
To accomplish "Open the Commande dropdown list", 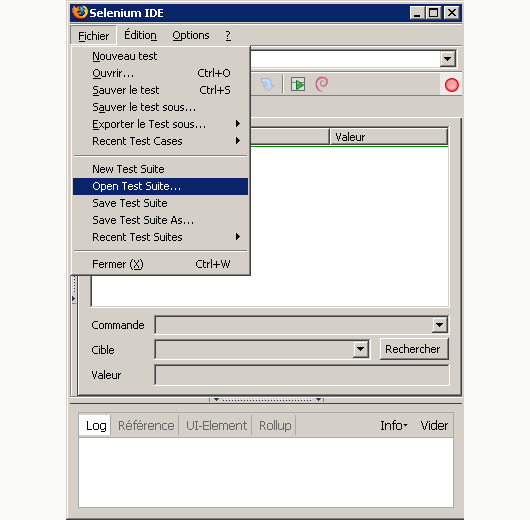I will [x=439, y=325].
